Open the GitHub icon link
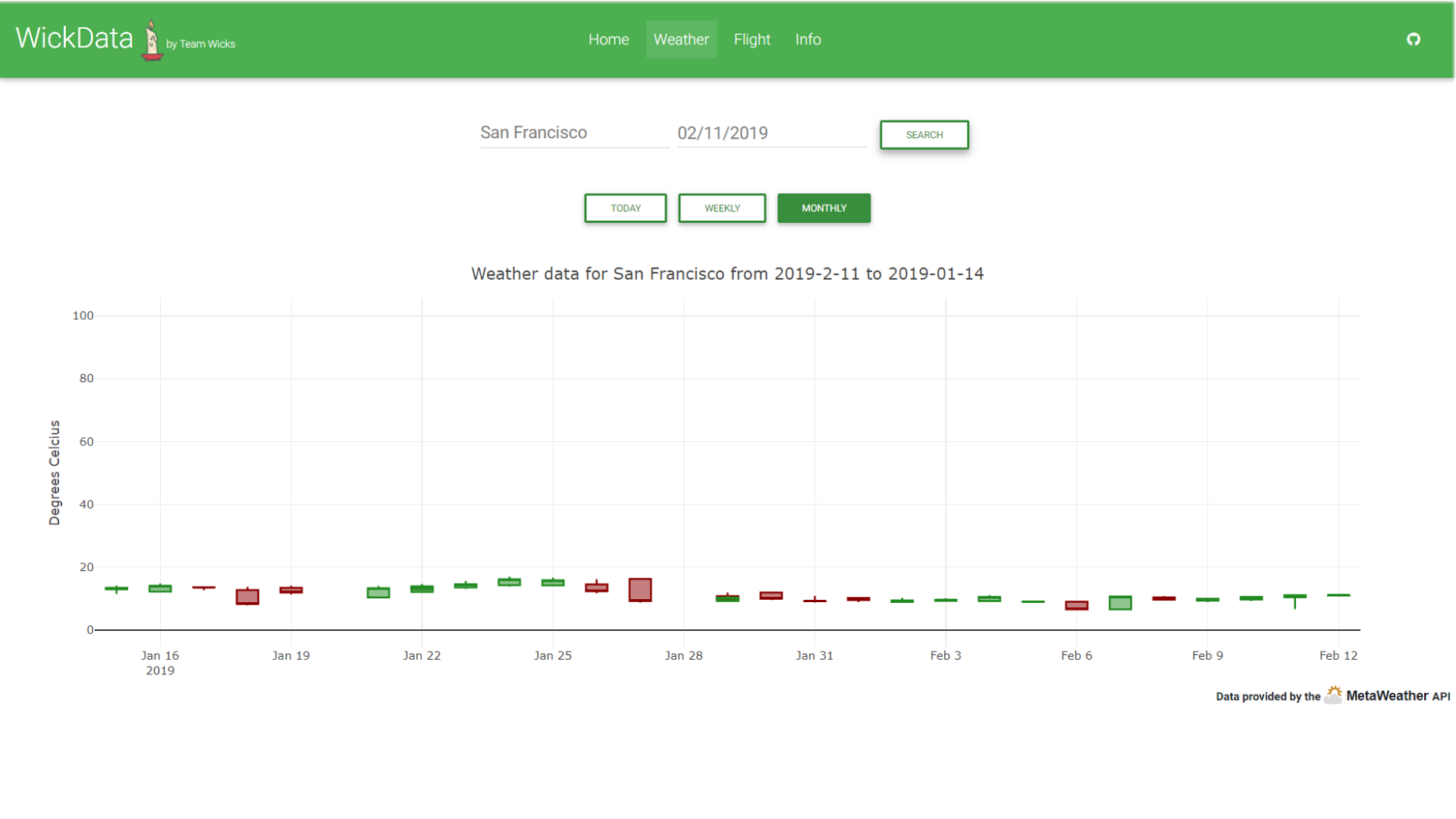This screenshot has height=819, width=1456. click(x=1413, y=39)
